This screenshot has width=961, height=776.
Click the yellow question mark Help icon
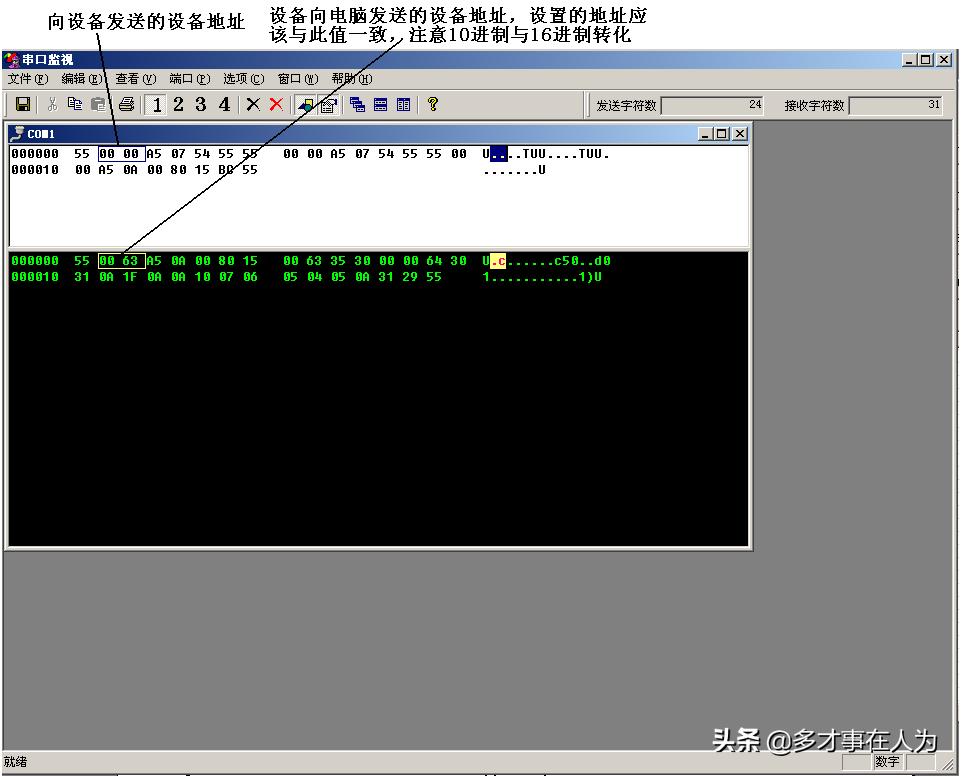tap(433, 104)
